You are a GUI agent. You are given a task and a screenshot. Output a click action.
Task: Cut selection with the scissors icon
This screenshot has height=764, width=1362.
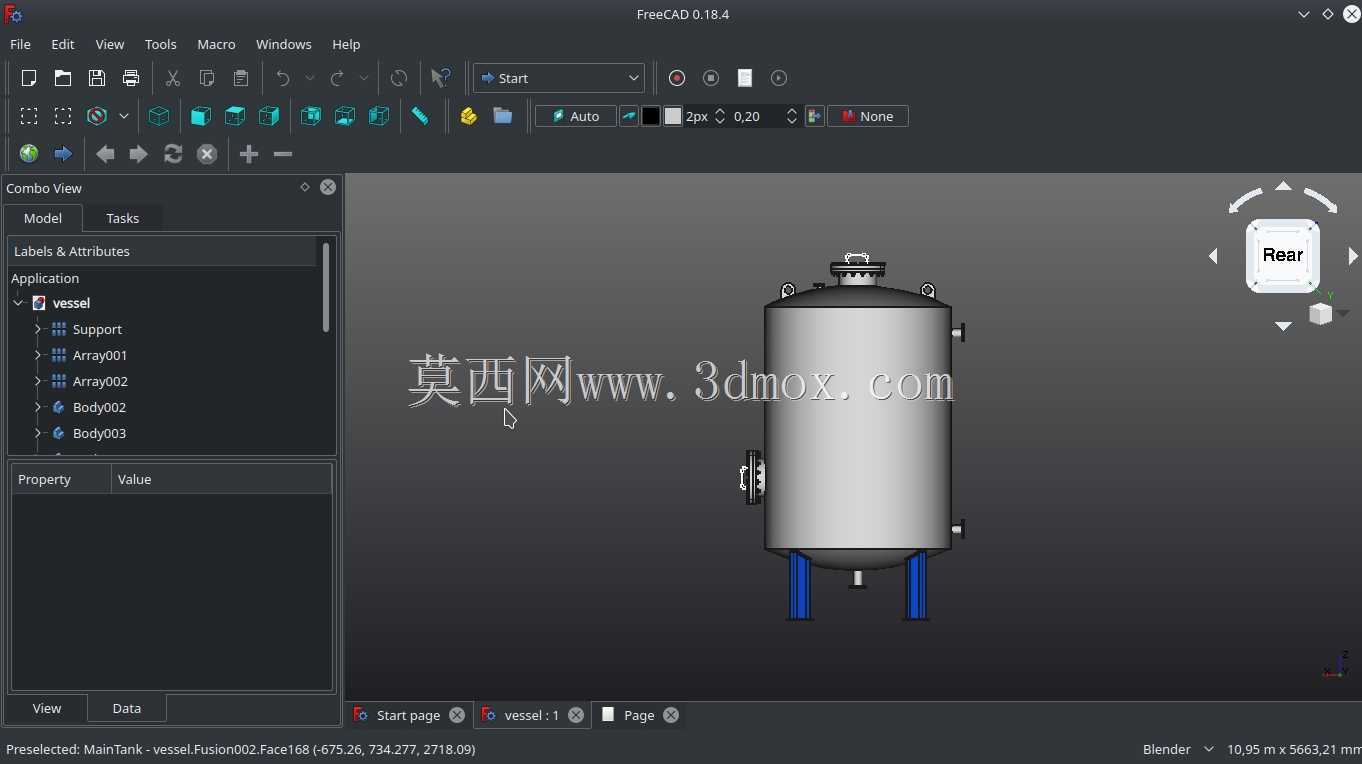[173, 78]
